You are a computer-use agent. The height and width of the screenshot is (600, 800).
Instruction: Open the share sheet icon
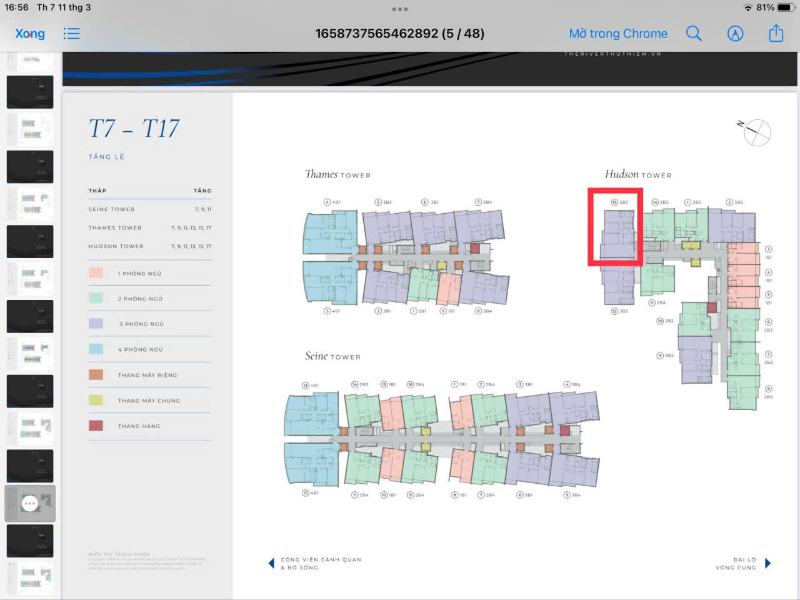(x=776, y=33)
